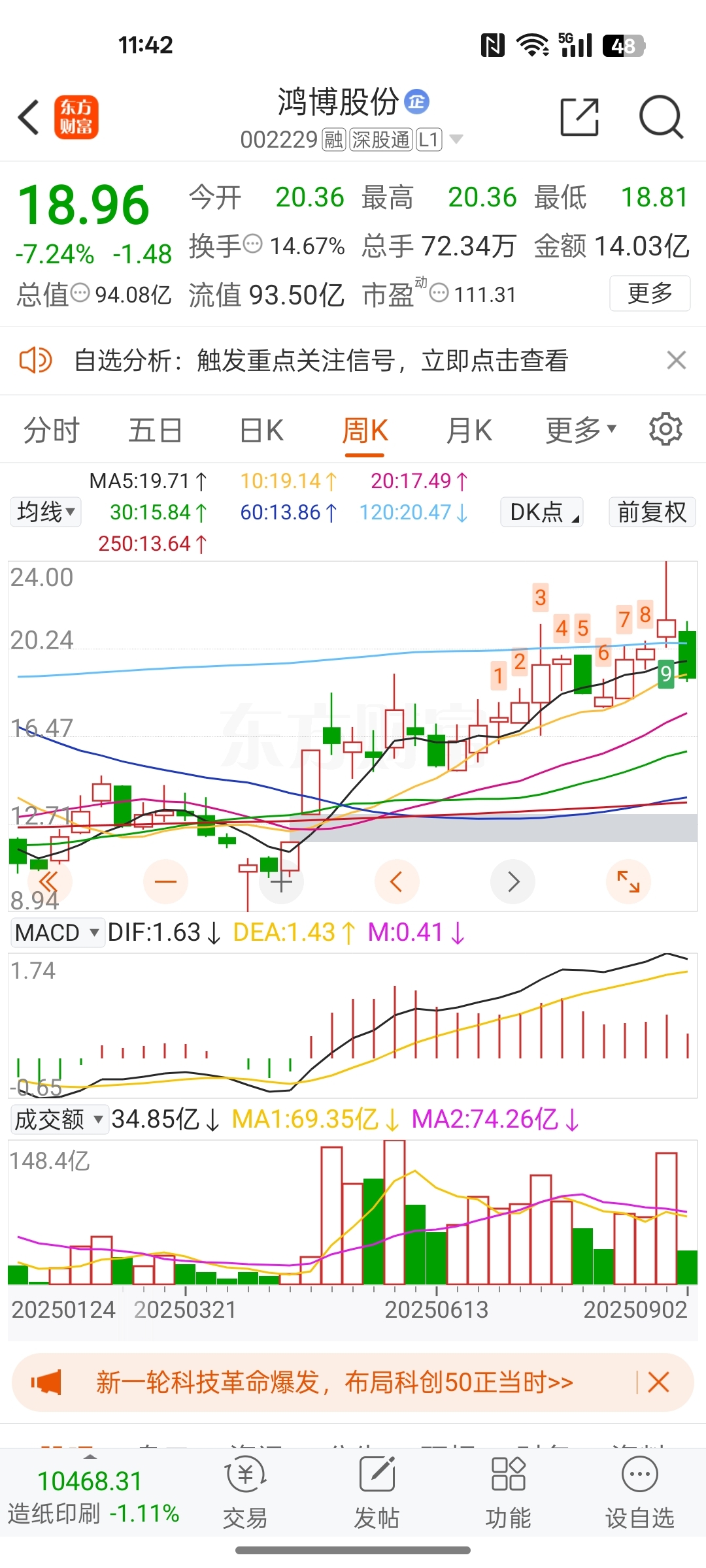Tap the Wi-Fi status icon
The image size is (706, 1568).
(x=533, y=45)
